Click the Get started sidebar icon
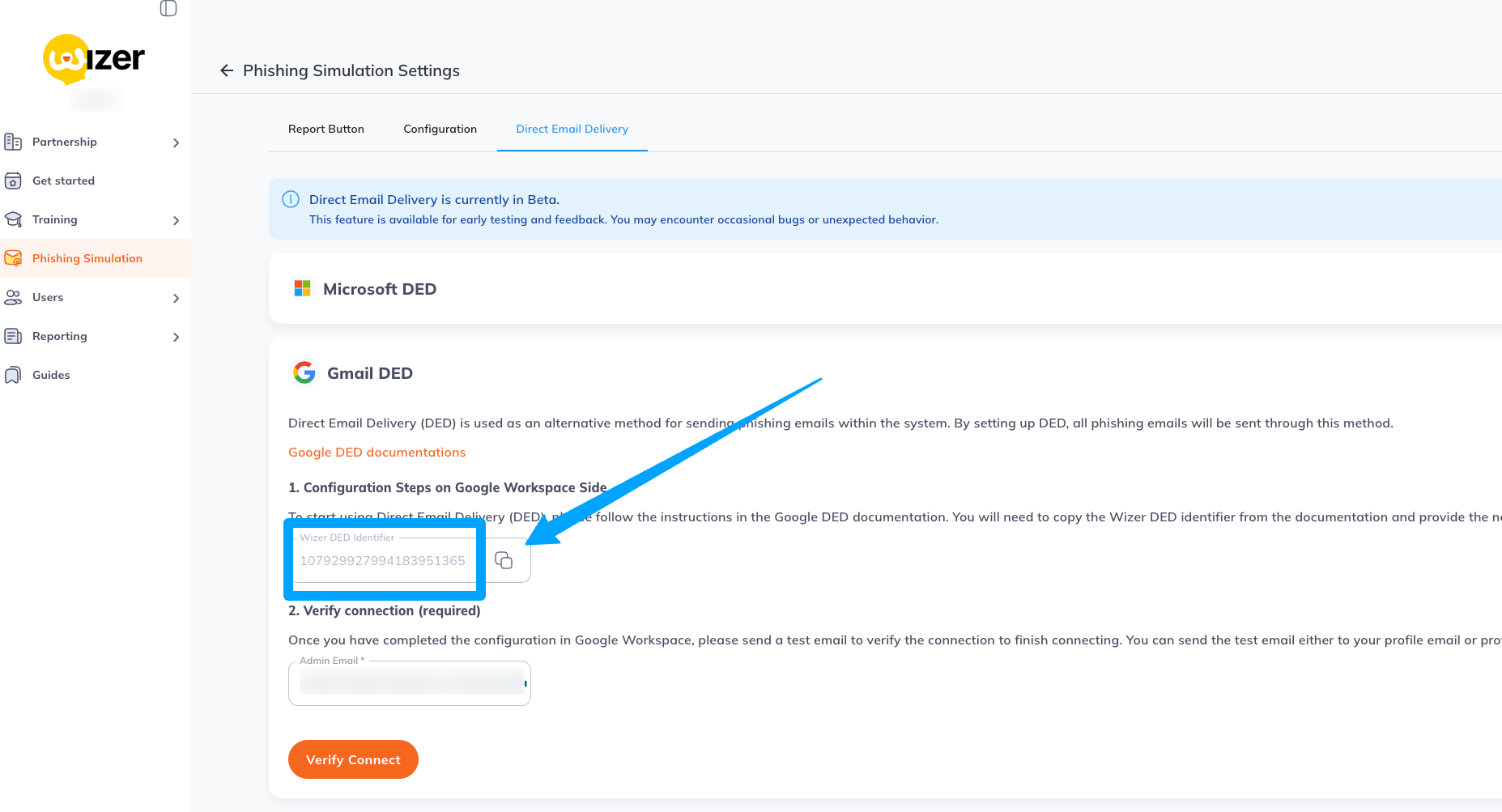 click(13, 181)
